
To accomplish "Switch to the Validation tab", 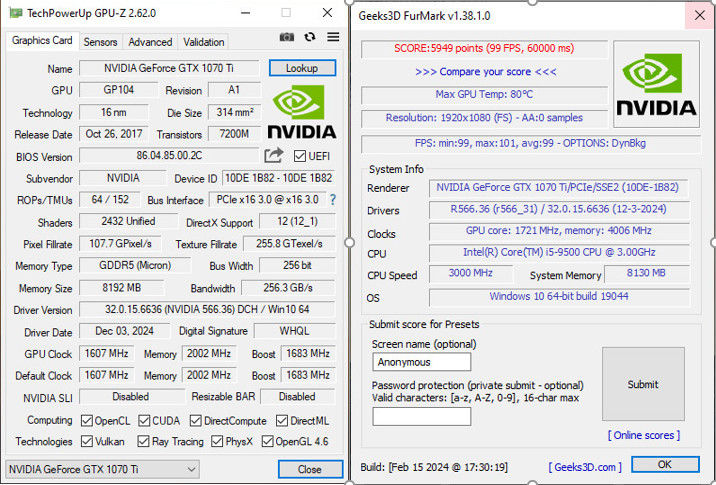I will pos(204,42).
